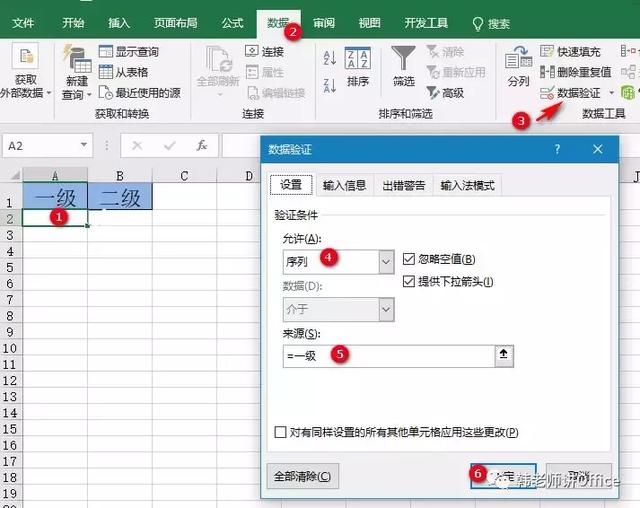Click the 确定 button in dialog

(x=503, y=476)
